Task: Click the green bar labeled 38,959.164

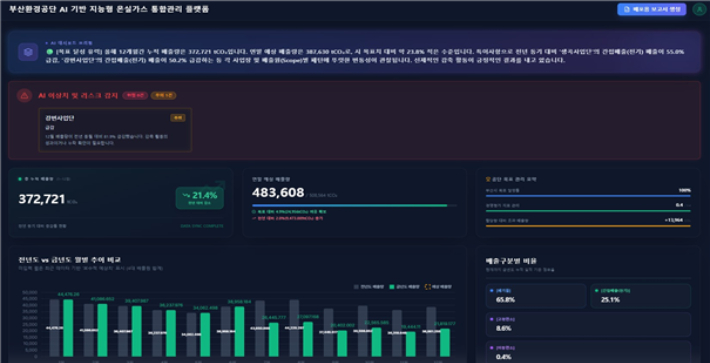Action: (240, 331)
